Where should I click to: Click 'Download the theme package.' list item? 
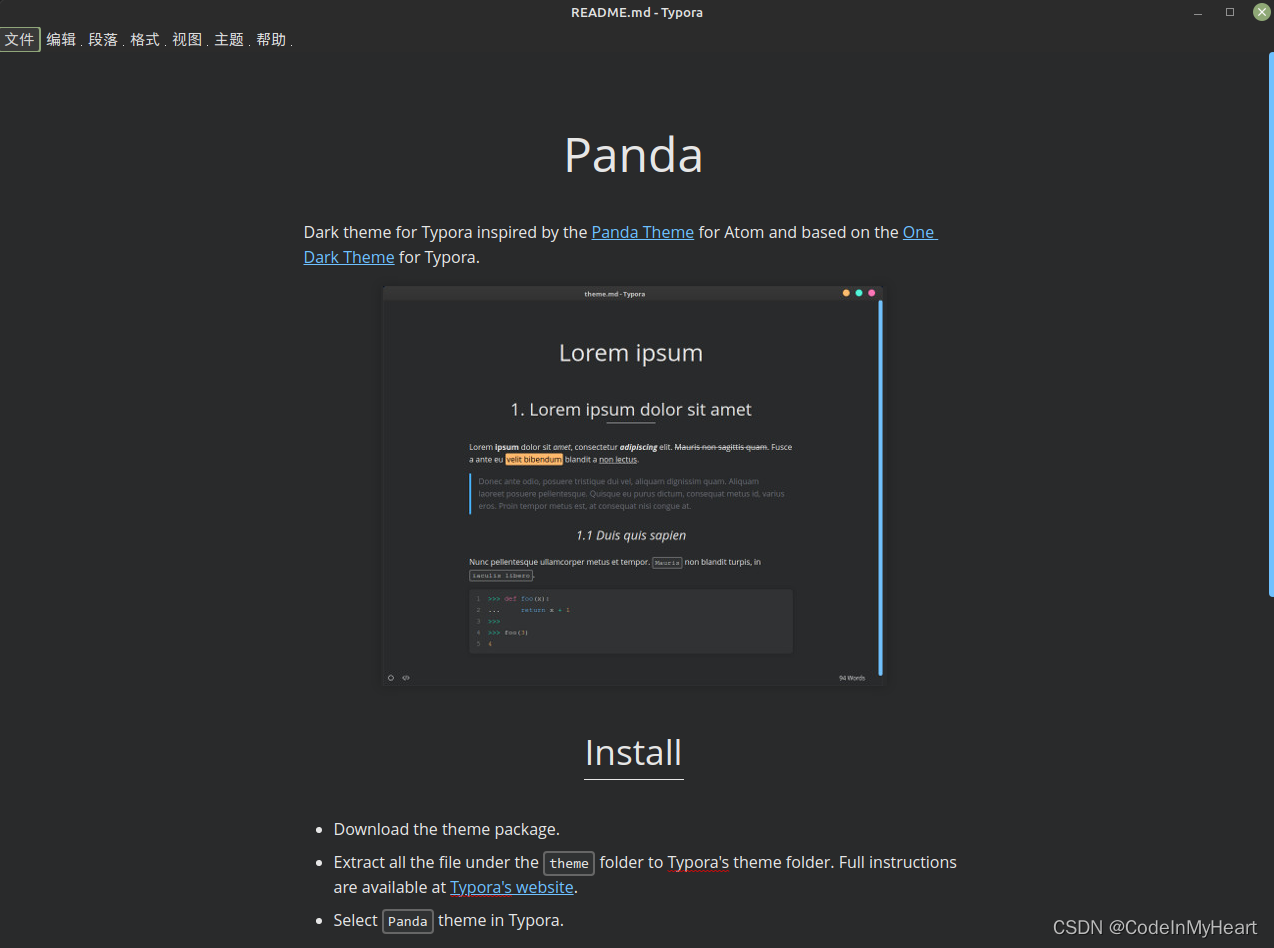point(447,829)
